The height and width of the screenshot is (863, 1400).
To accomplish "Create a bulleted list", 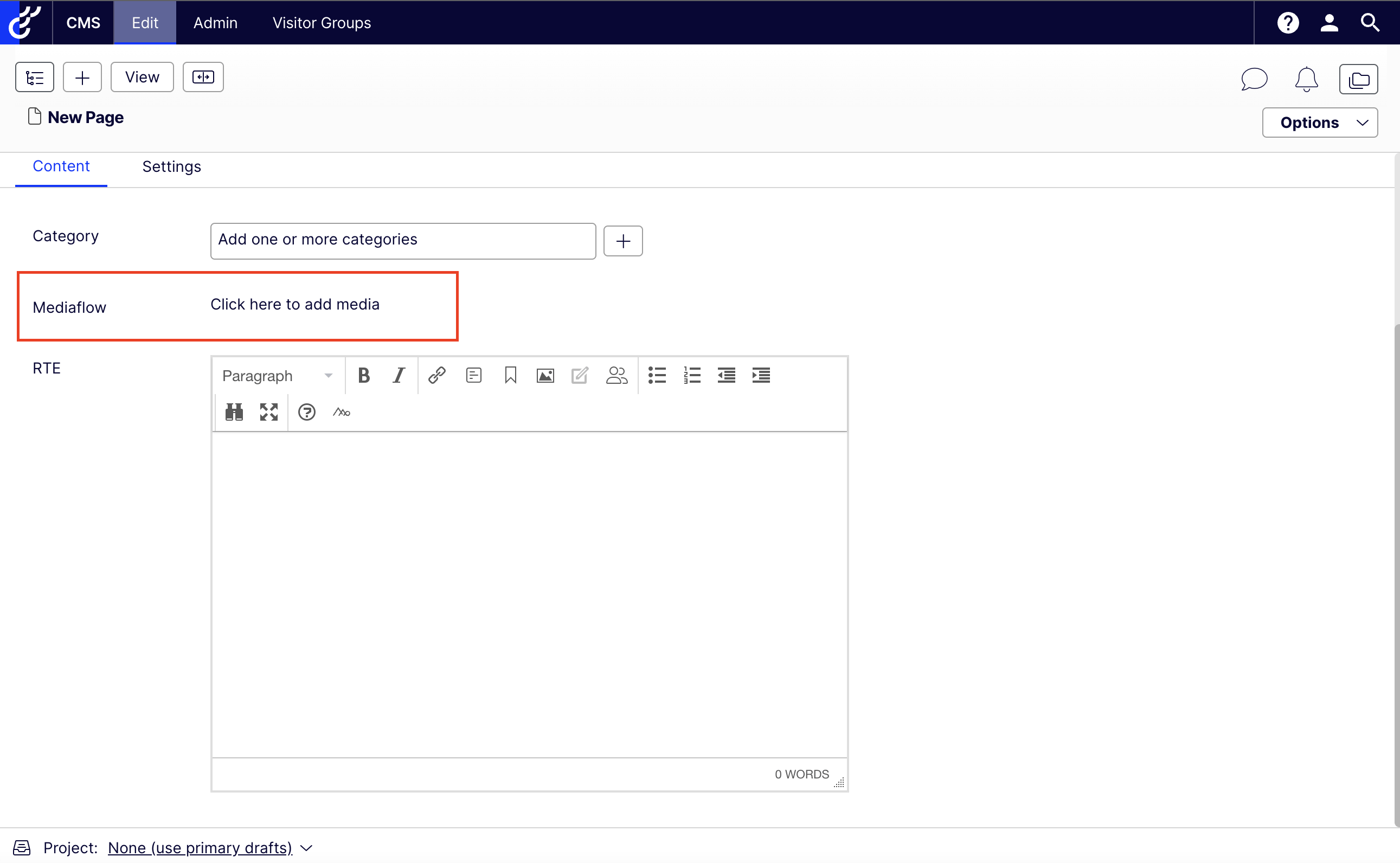I will point(656,375).
